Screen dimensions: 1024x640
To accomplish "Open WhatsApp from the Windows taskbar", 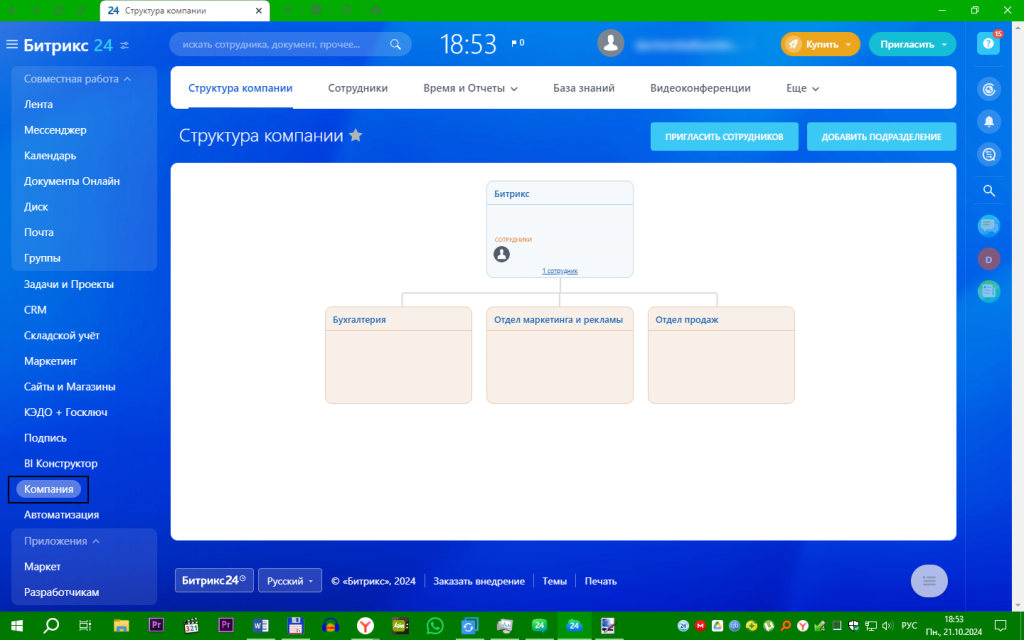I will pos(434,626).
